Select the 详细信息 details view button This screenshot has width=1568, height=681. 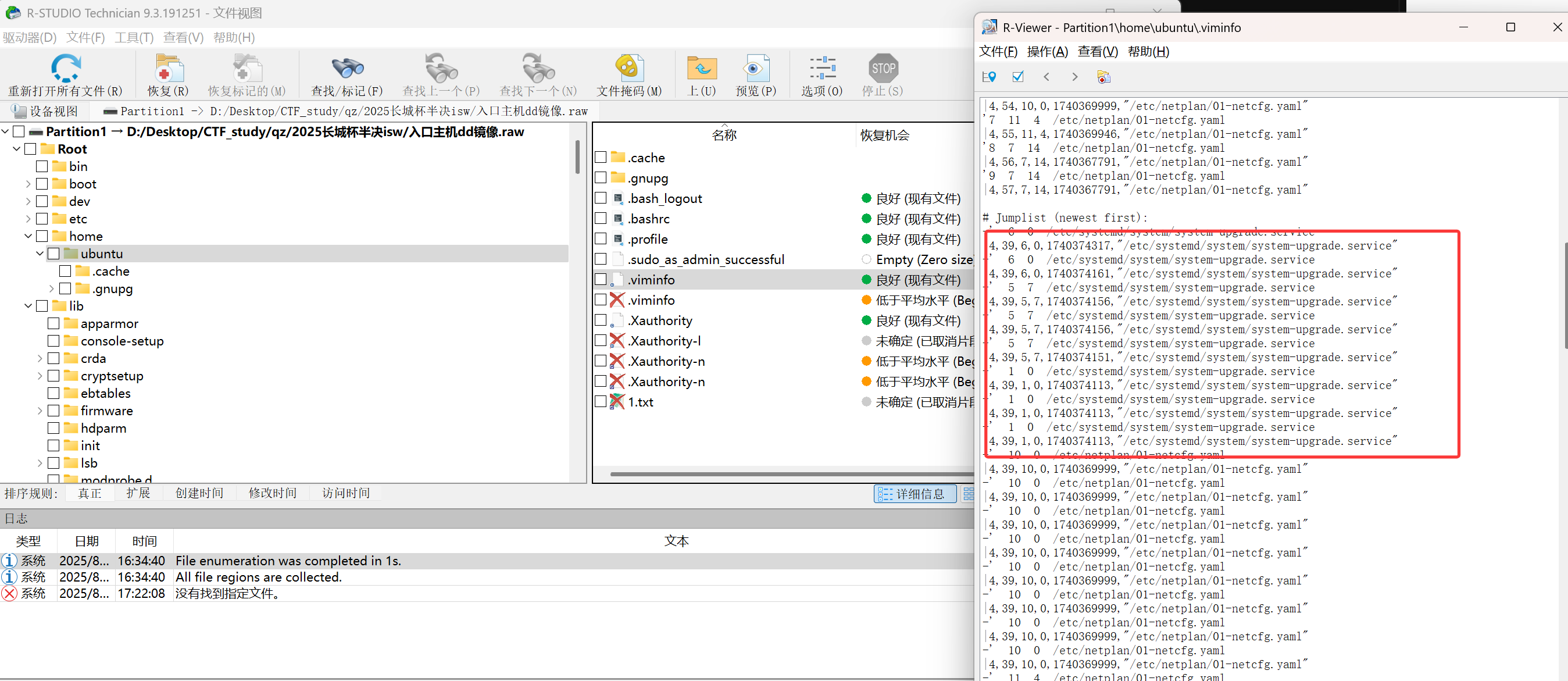pos(915,494)
